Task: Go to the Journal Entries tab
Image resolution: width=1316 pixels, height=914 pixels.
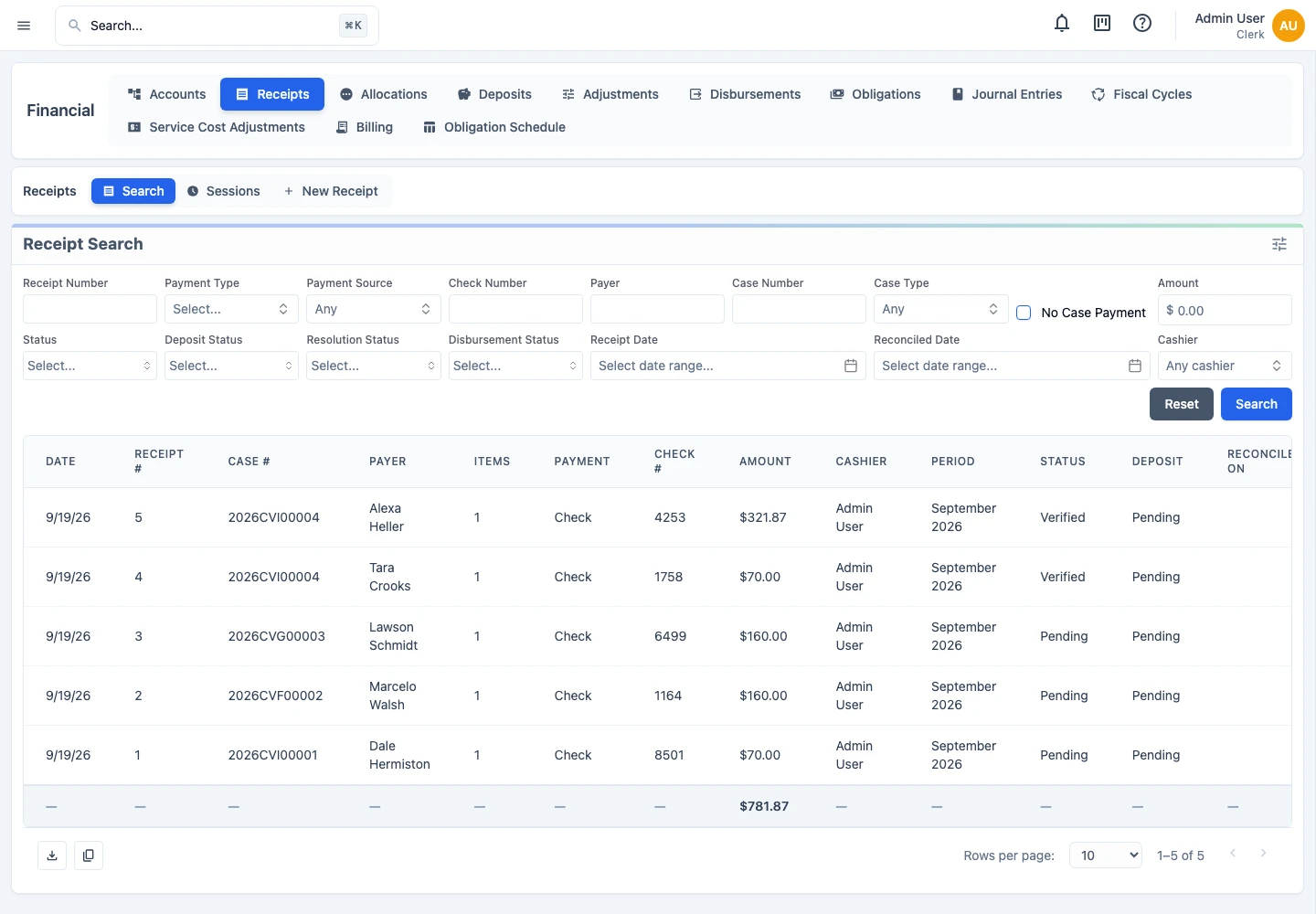Action: tap(1006, 94)
